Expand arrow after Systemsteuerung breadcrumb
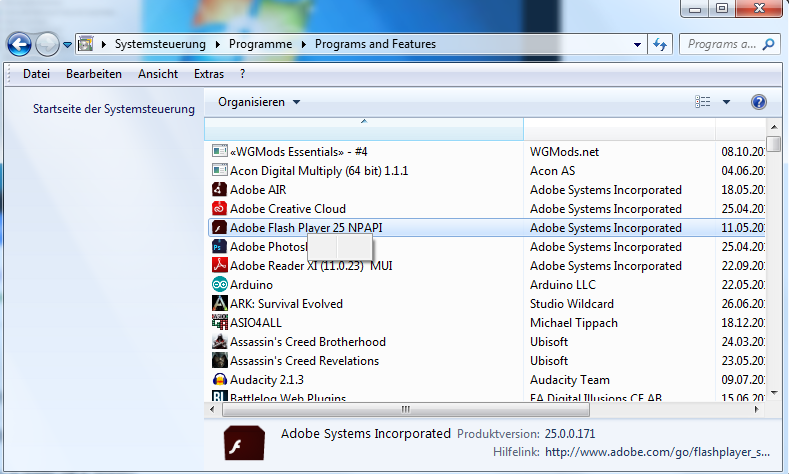This screenshot has height=474, width=789. 218,44
